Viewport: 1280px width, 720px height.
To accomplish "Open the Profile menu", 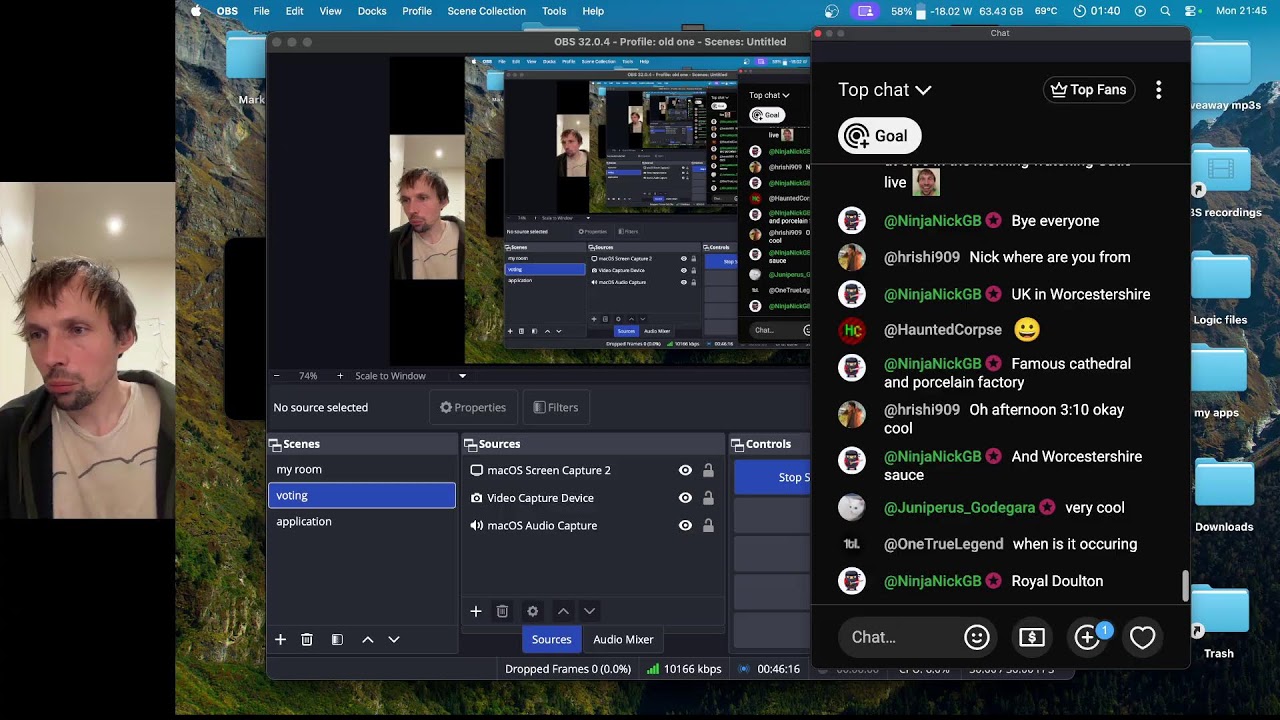I will (x=417, y=11).
